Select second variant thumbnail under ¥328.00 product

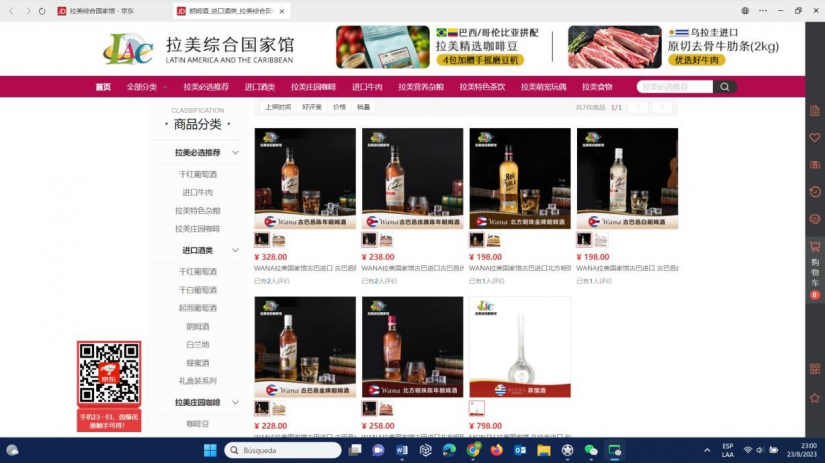(x=278, y=240)
